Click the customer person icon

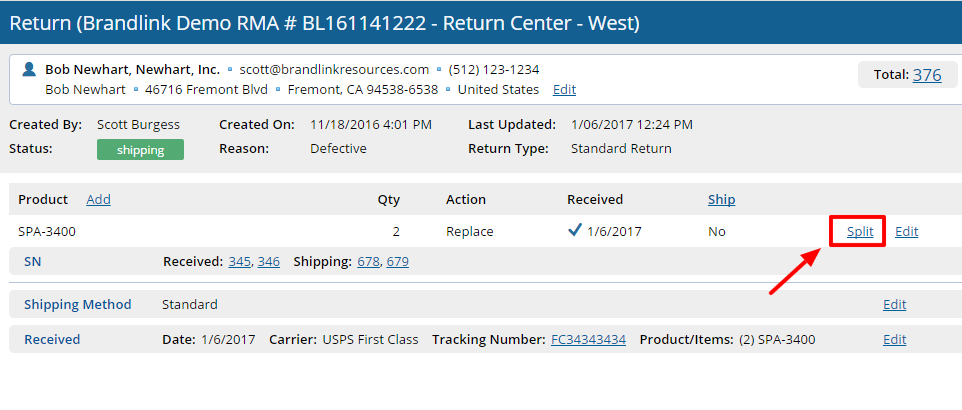point(30,70)
